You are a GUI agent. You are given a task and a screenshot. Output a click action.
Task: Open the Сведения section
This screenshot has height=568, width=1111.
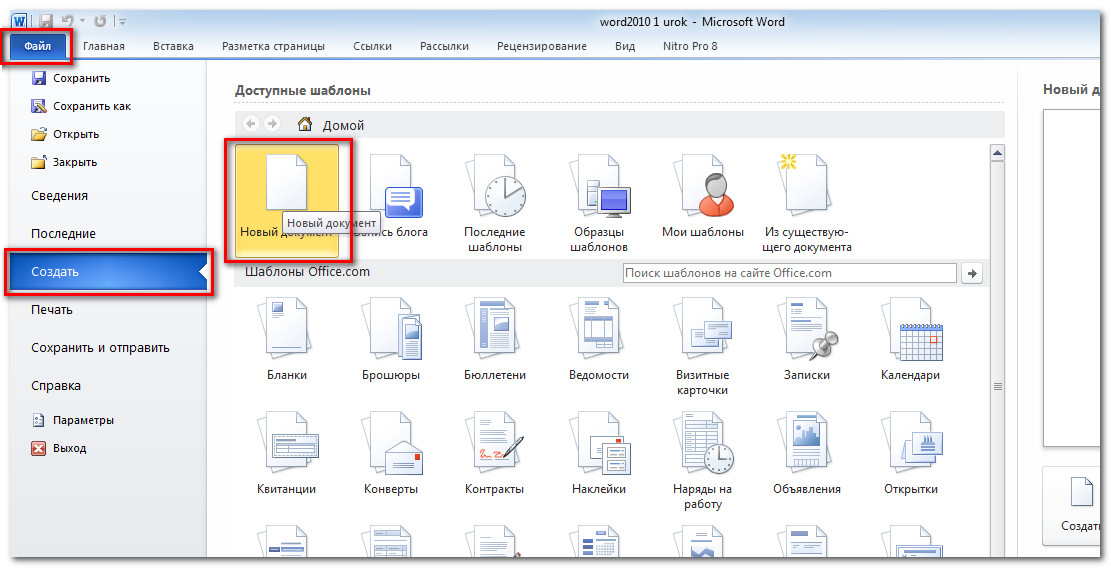click(x=60, y=195)
